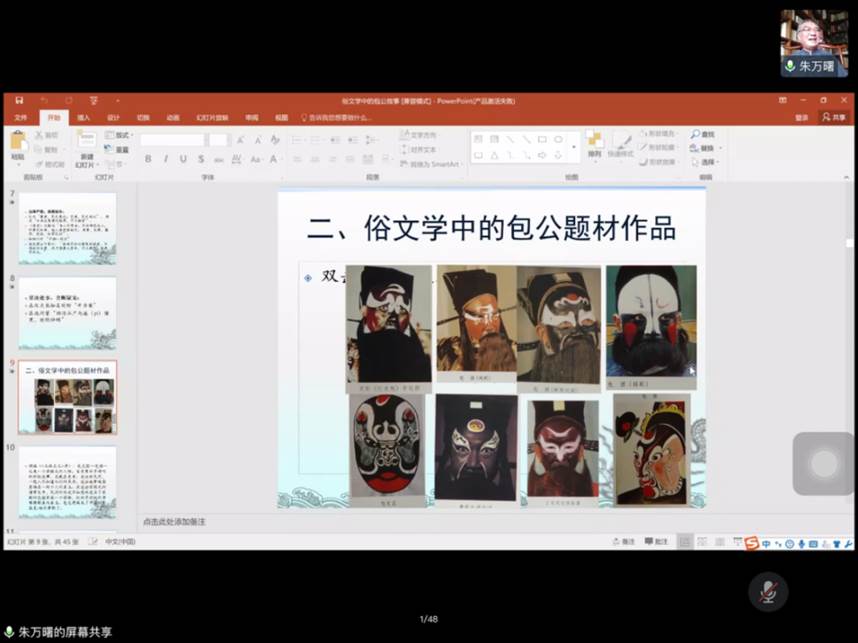Select the oval shape in shapes gallery

(558, 140)
